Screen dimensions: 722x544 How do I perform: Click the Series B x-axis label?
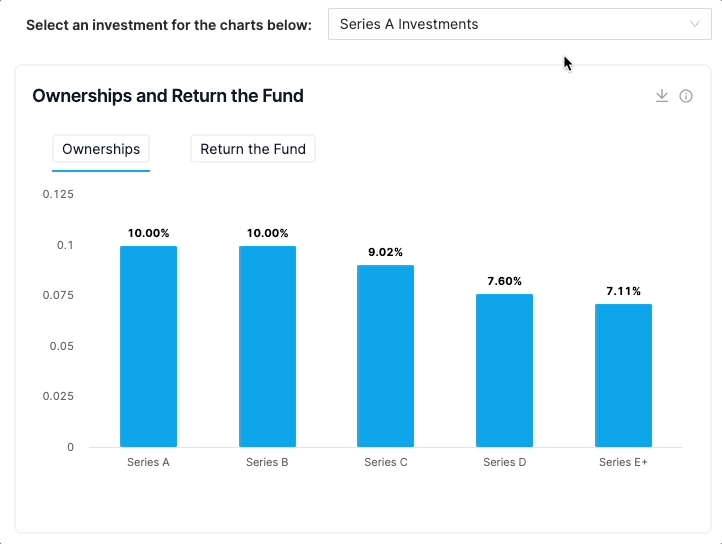point(267,463)
